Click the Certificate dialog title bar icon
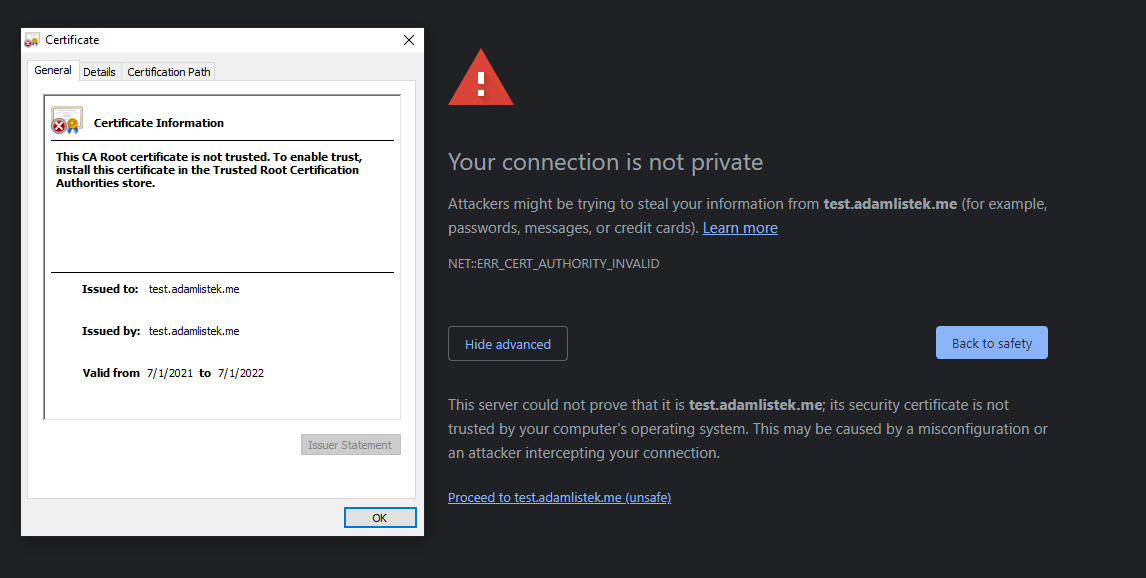Screen dimensions: 1146x578 [x=32, y=40]
